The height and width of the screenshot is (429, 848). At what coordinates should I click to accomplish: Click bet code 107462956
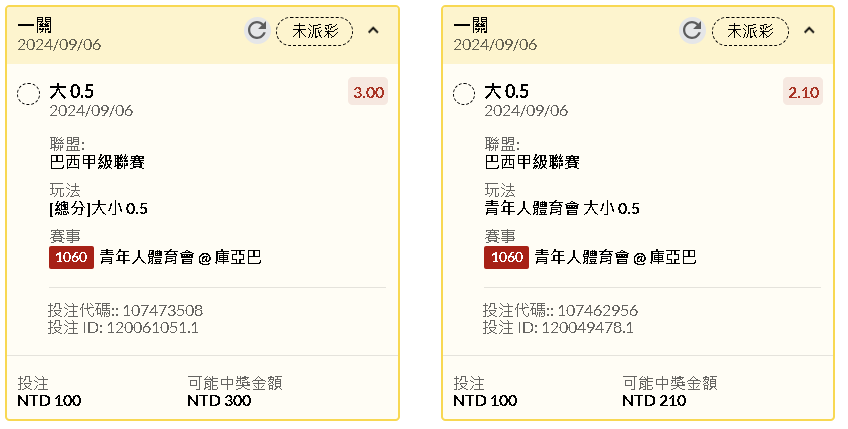pos(598,311)
